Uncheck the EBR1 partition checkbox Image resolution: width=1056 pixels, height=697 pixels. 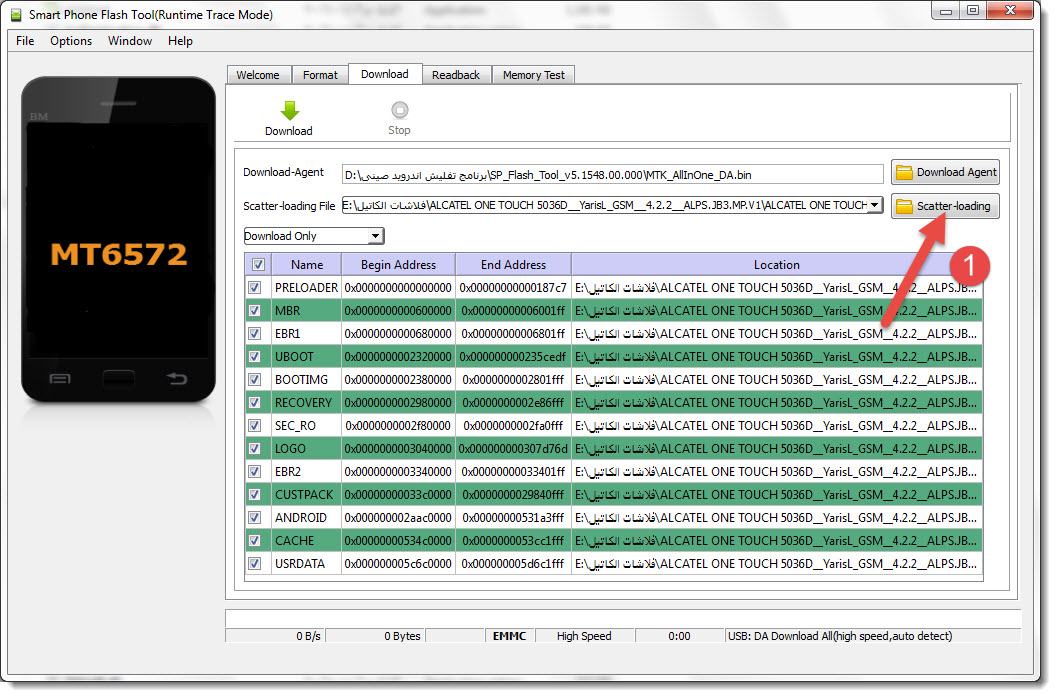255,334
